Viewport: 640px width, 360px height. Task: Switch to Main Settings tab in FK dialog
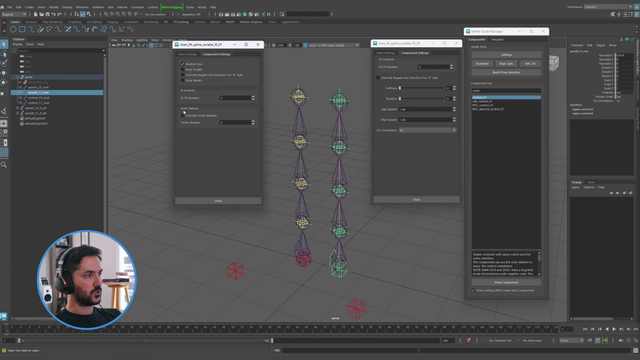pos(386,53)
